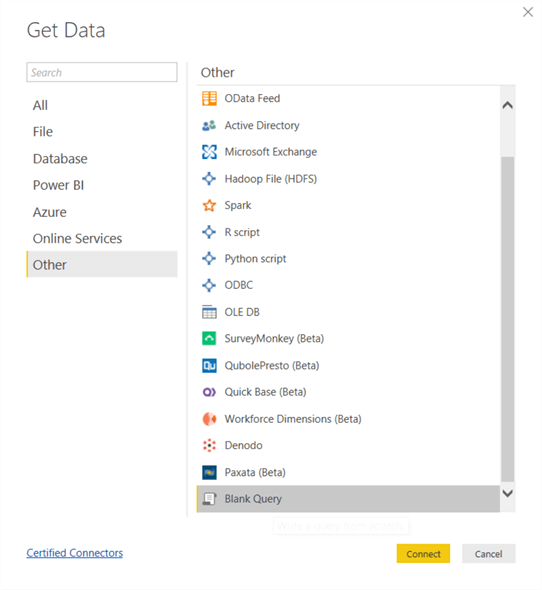Click the scrollbar down arrow
This screenshot has width=542, height=590.
tap(508, 493)
